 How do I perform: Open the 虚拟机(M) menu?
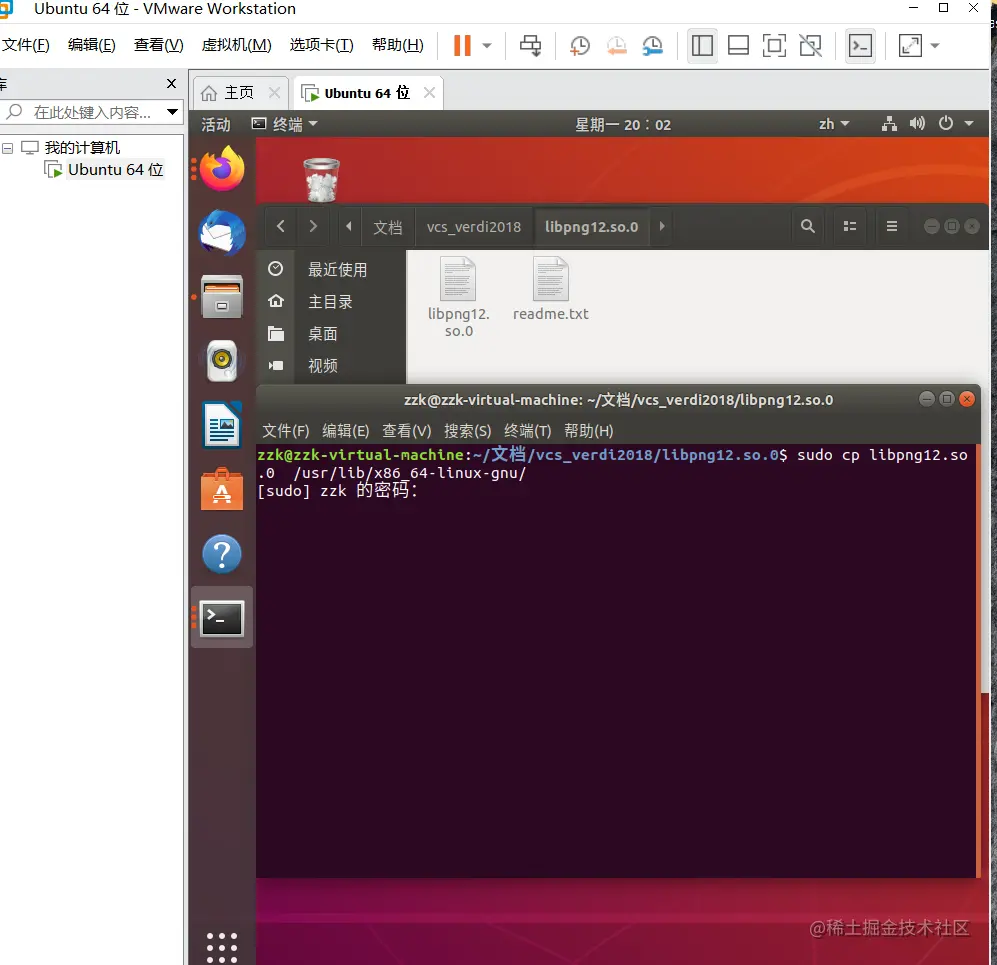click(x=236, y=45)
